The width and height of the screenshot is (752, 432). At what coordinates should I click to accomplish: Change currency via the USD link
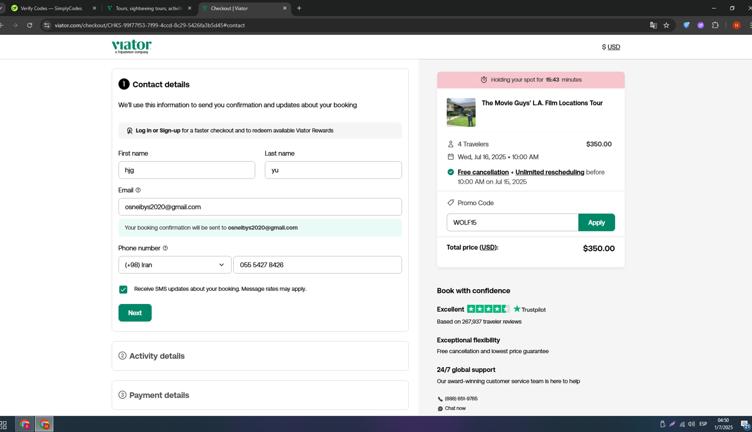tap(613, 47)
